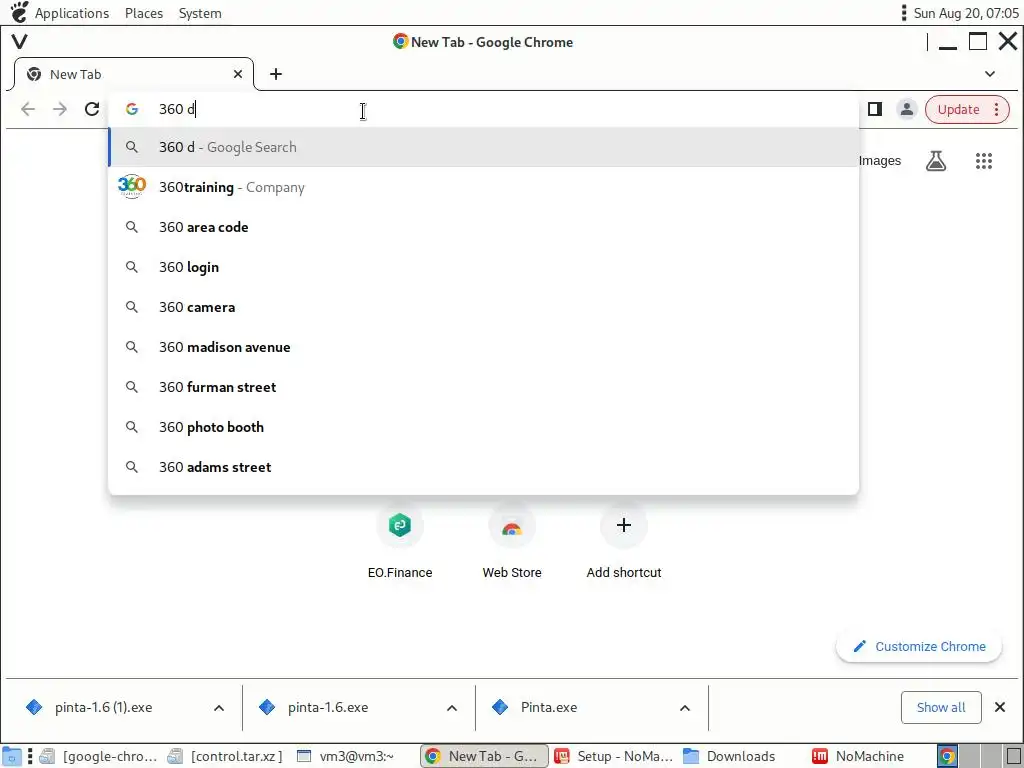Expand options for Pinta.exe download
This screenshot has height=768, width=1024.
684,708
